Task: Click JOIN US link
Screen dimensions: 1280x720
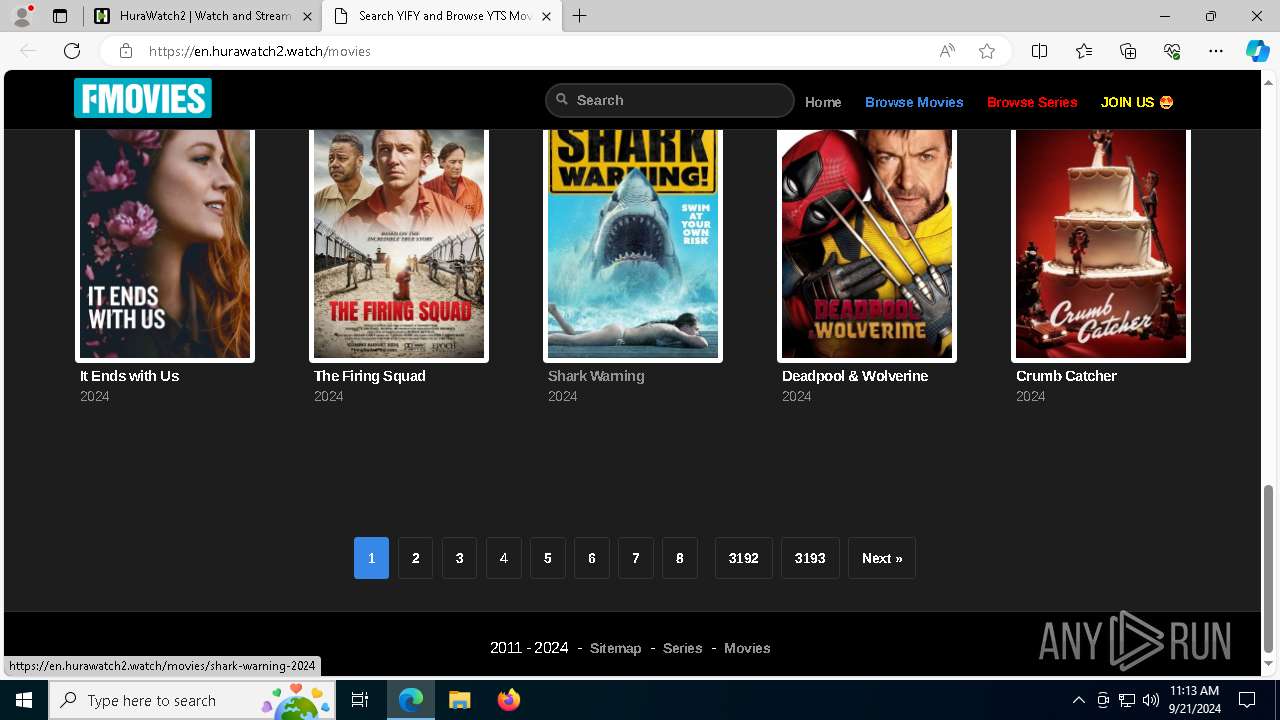Action: [1137, 102]
